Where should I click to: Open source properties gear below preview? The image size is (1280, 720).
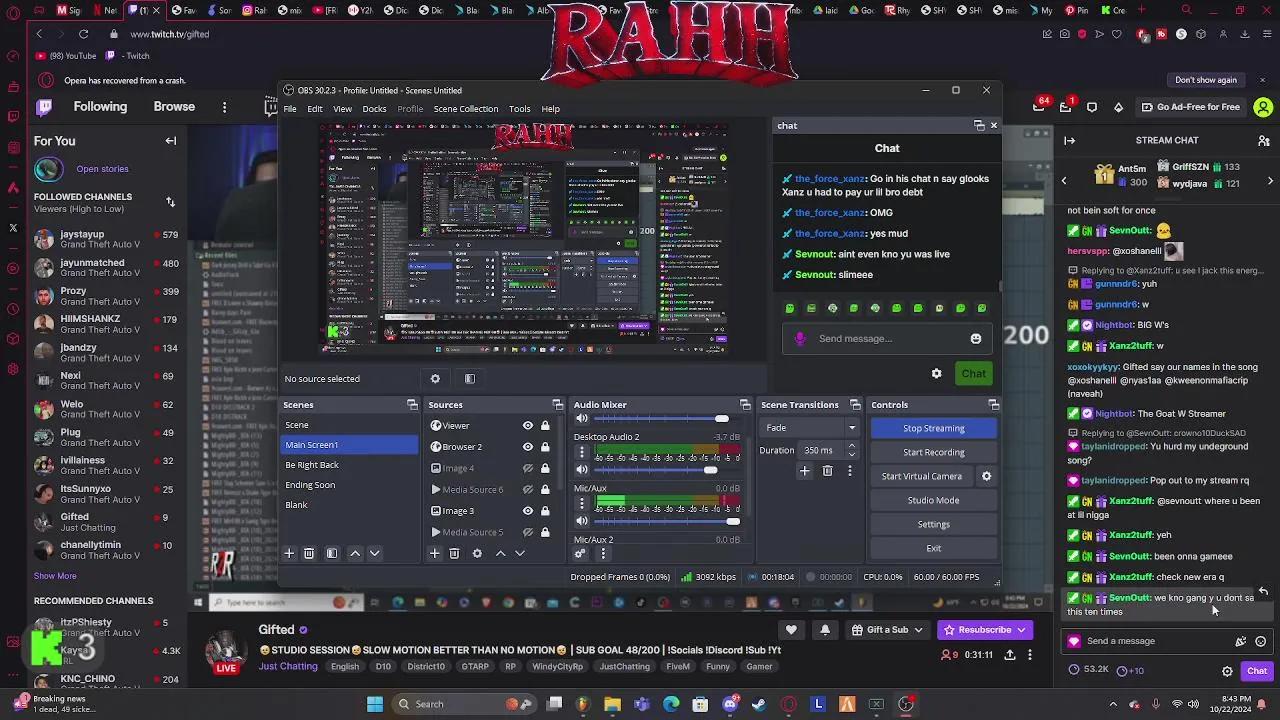click(x=435, y=379)
